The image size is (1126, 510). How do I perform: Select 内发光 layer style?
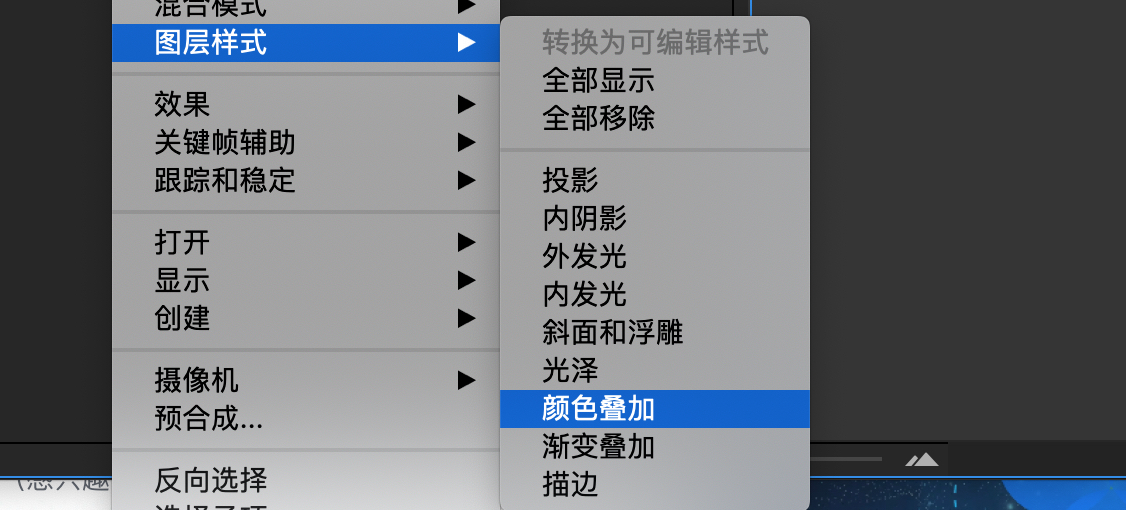click(x=654, y=295)
